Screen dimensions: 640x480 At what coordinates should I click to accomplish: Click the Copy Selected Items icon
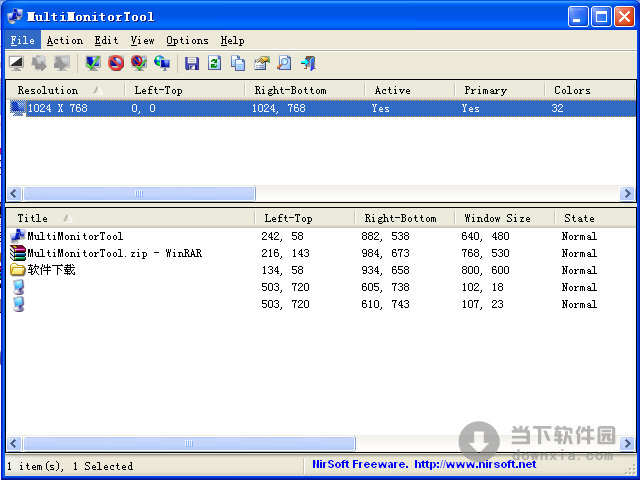238,63
